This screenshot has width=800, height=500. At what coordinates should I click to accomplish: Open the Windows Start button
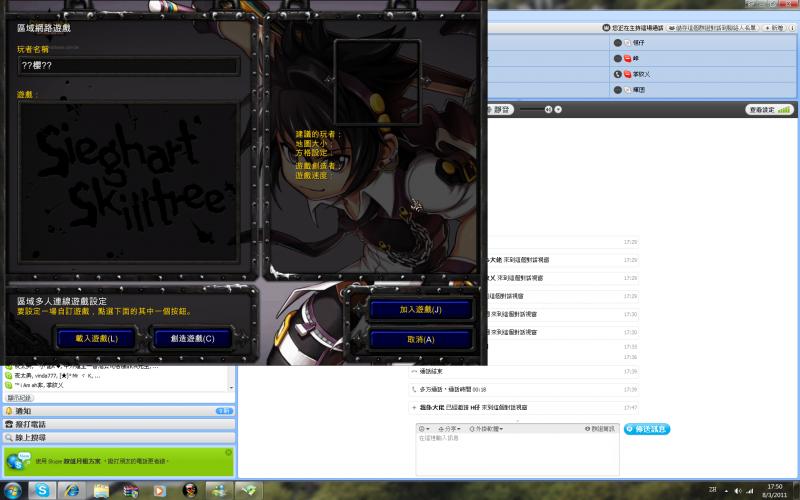(x=12, y=490)
